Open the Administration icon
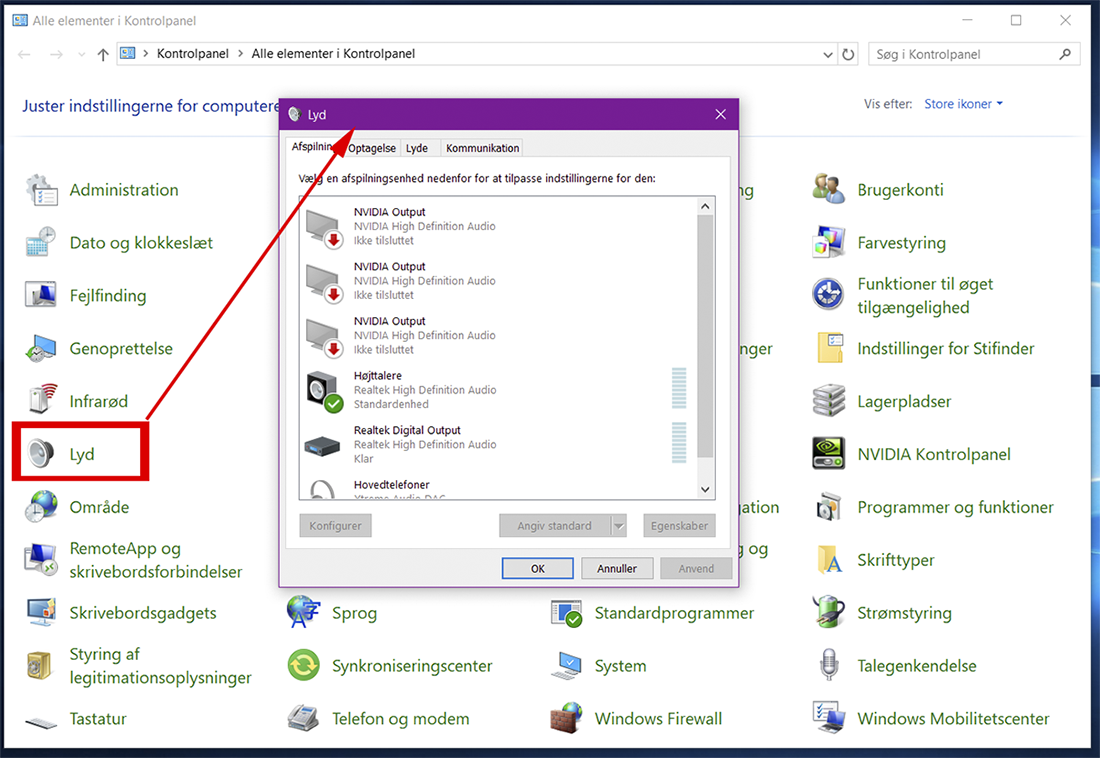Image resolution: width=1100 pixels, height=758 pixels. [x=41, y=190]
